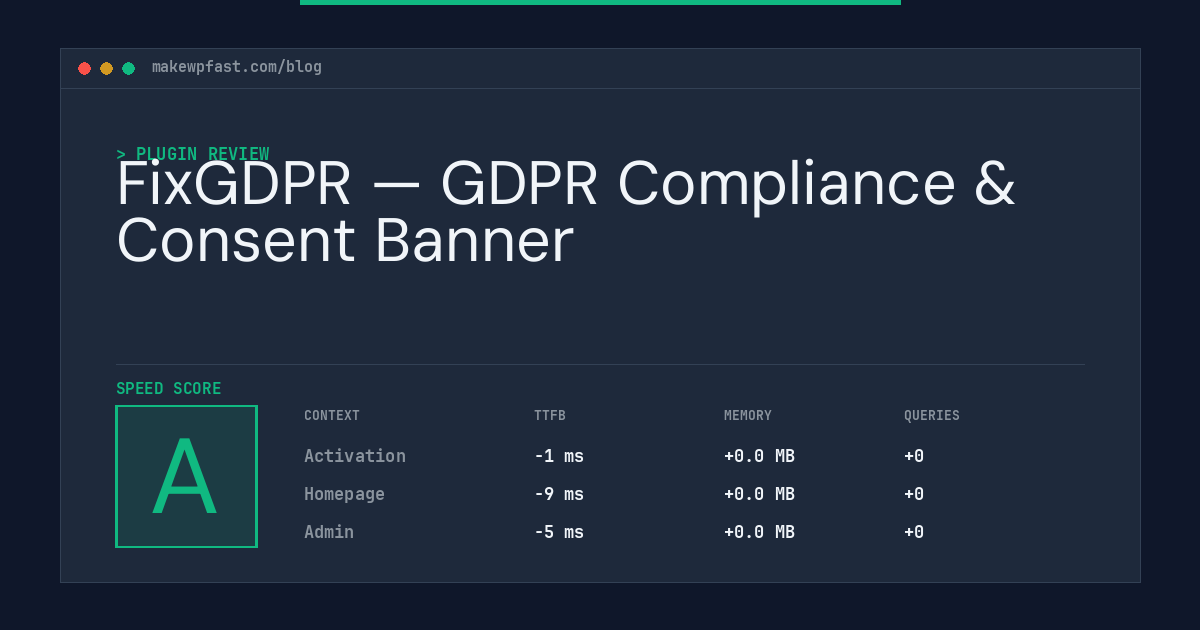
Task: Click the MEMORY column header
Action: [x=748, y=415]
